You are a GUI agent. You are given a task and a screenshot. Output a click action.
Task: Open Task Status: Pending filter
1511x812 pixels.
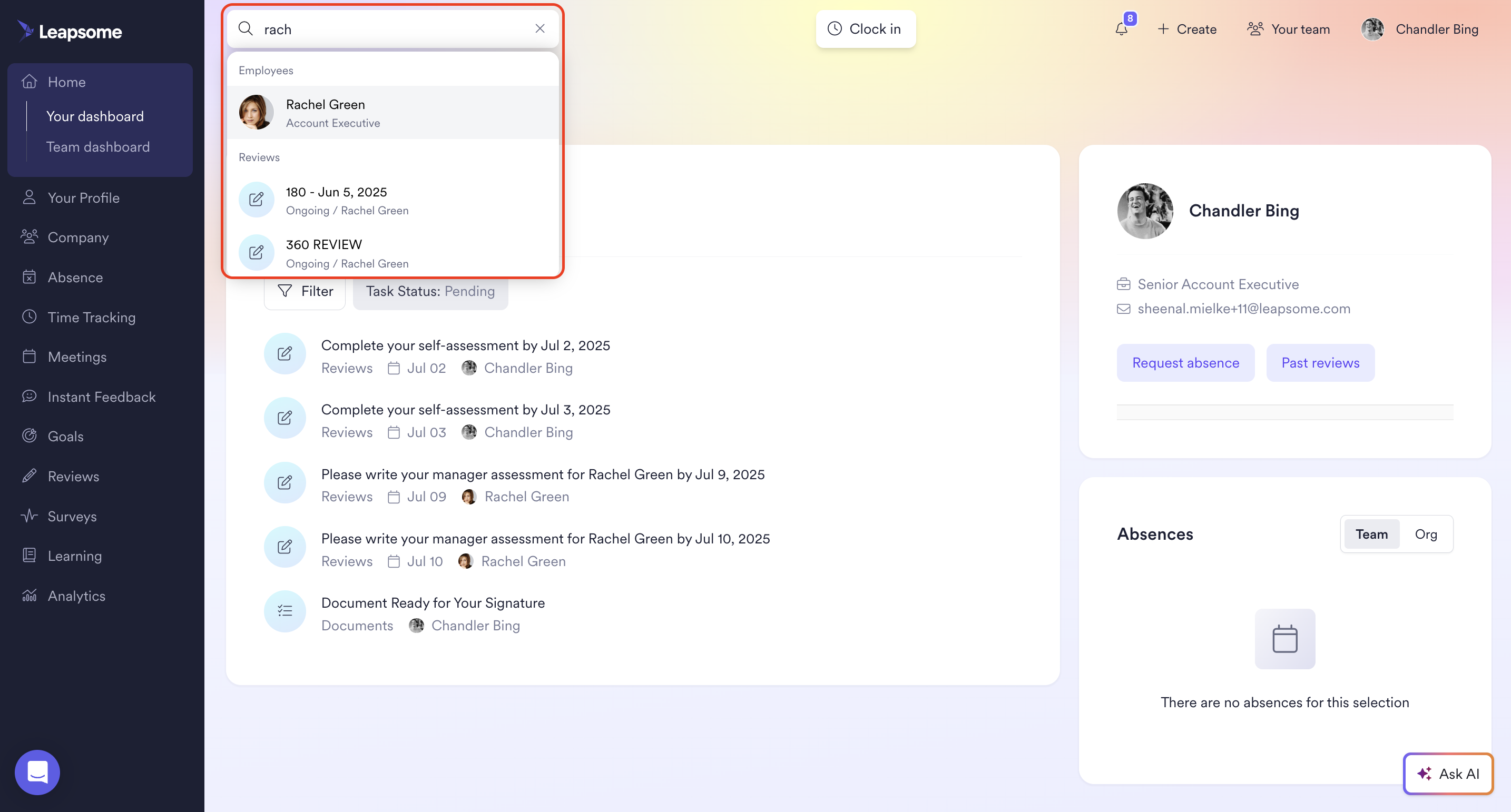tap(430, 291)
